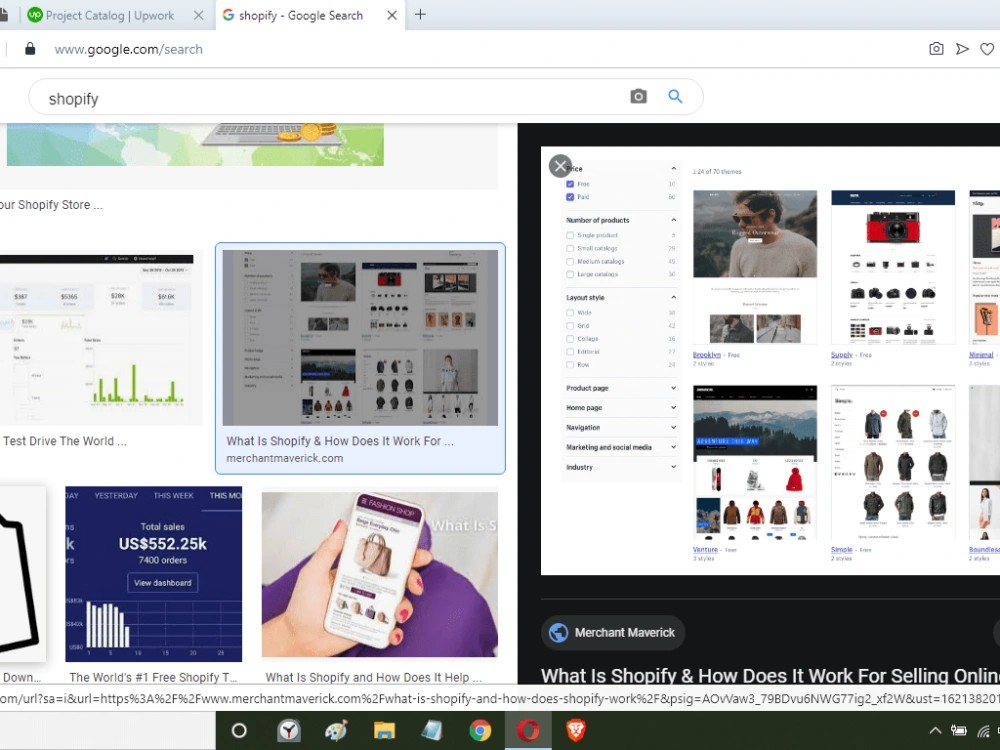This screenshot has width=1000, height=750.
Task: Close the shopify Google Search tab
Action: 392,15
